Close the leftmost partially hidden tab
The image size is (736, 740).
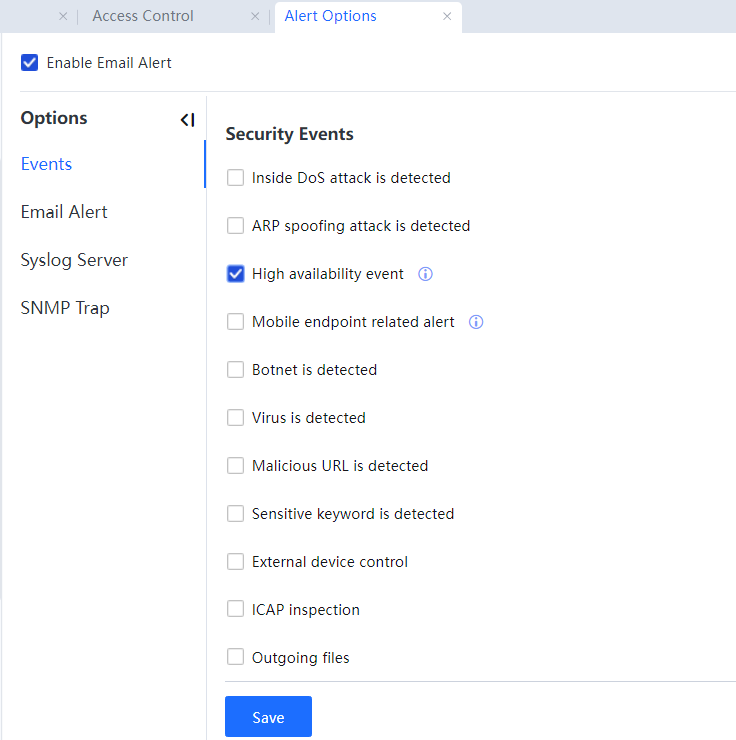[63, 16]
